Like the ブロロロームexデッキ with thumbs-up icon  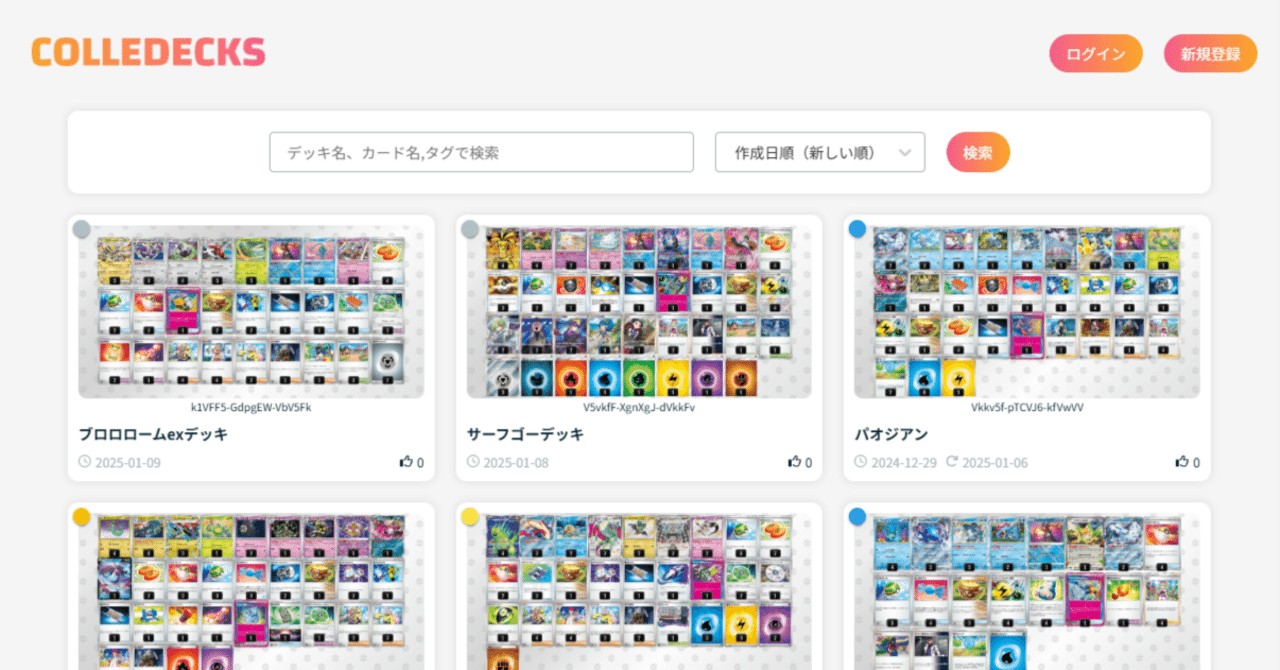(x=406, y=462)
